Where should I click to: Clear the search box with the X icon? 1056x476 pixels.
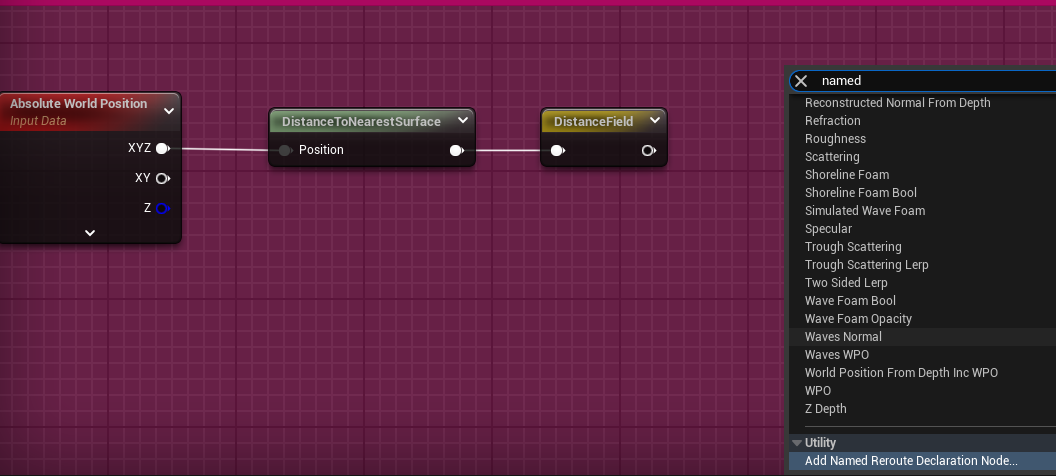(x=801, y=81)
